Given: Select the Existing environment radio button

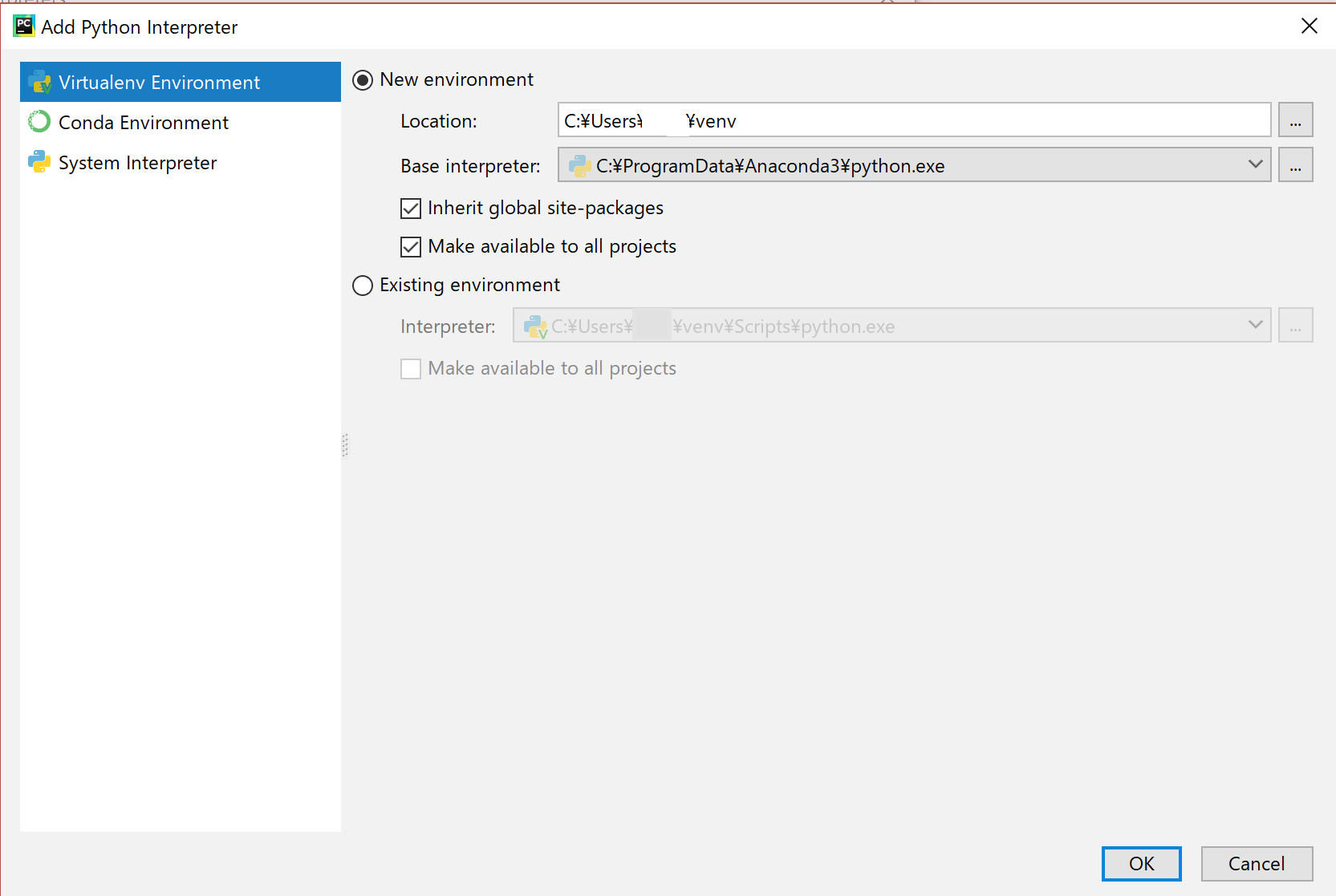Looking at the screenshot, I should pos(362,285).
